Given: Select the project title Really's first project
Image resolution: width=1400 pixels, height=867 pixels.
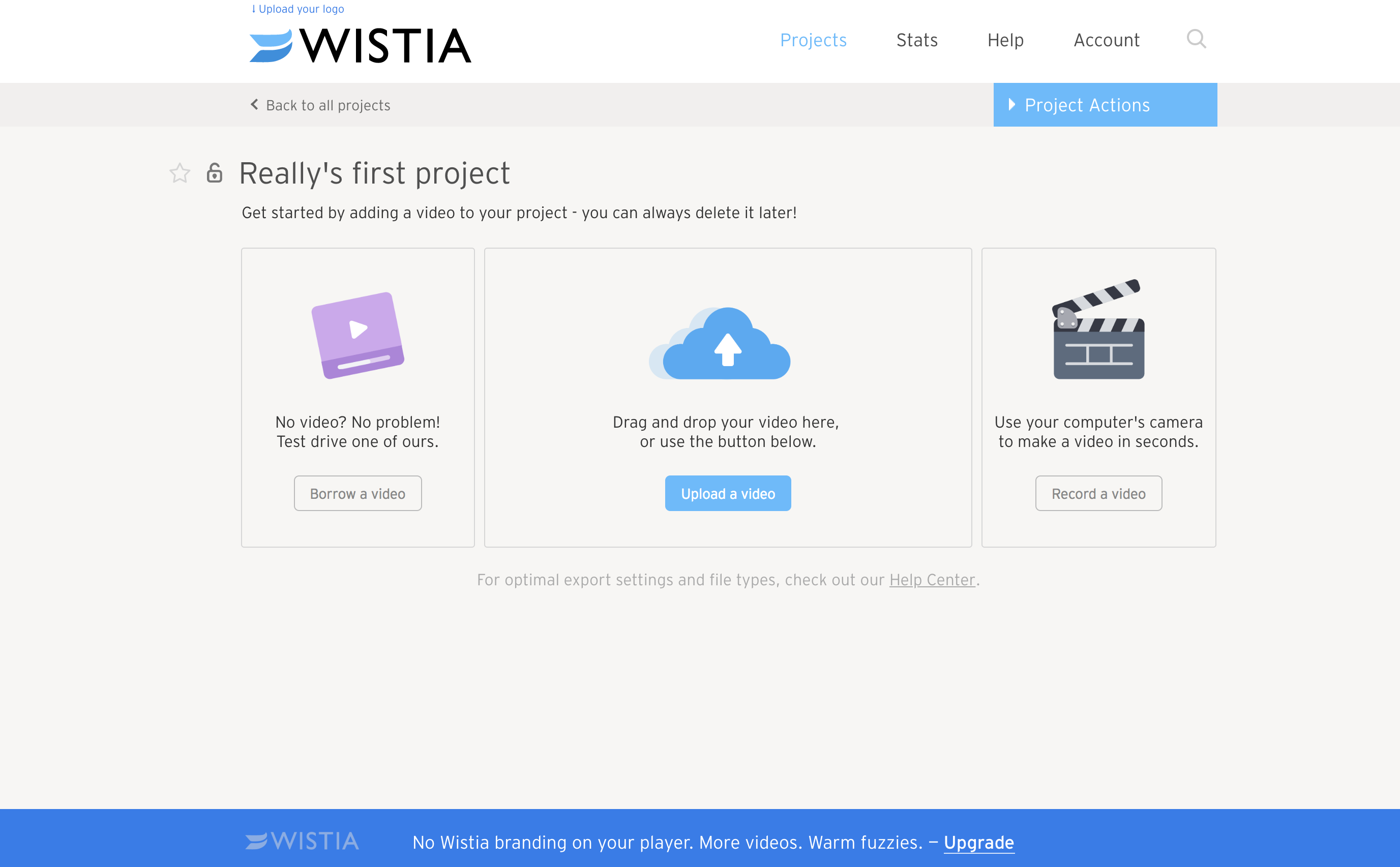Looking at the screenshot, I should [374, 172].
